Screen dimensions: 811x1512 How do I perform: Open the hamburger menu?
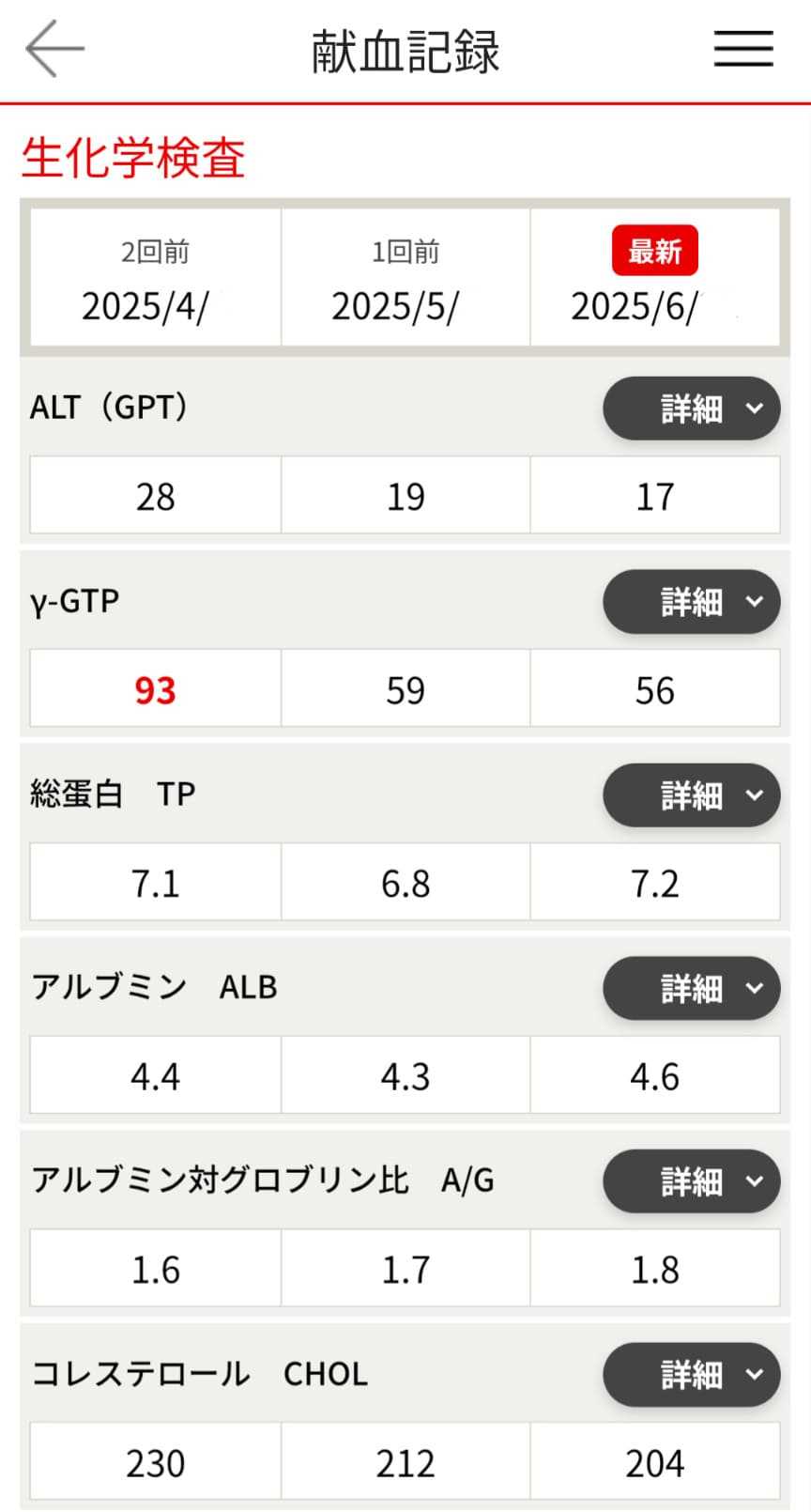pyautogui.click(x=742, y=49)
